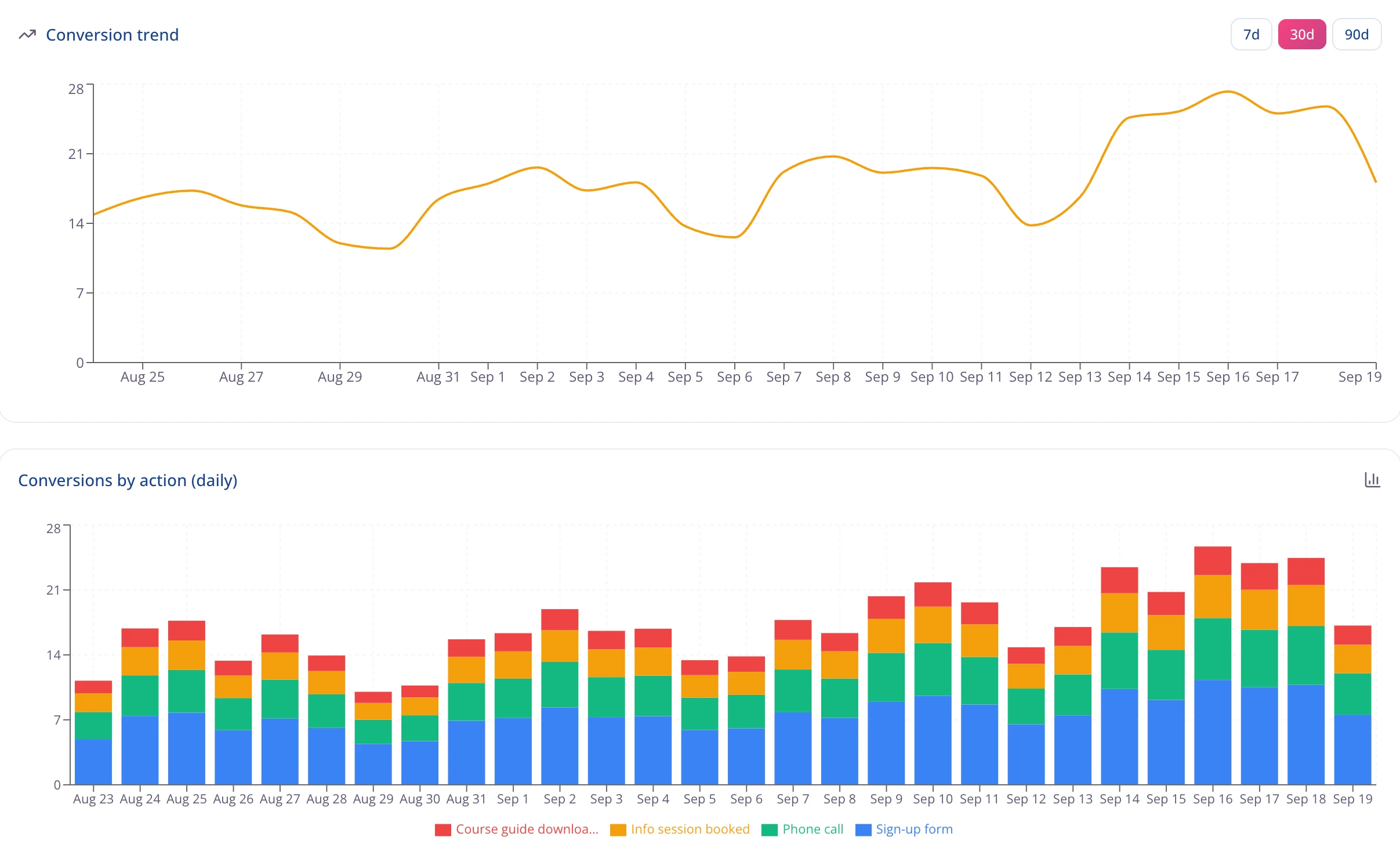Click the Sep 19 label on the trend chart axis
This screenshot has height=862, width=1400.
[1360, 377]
